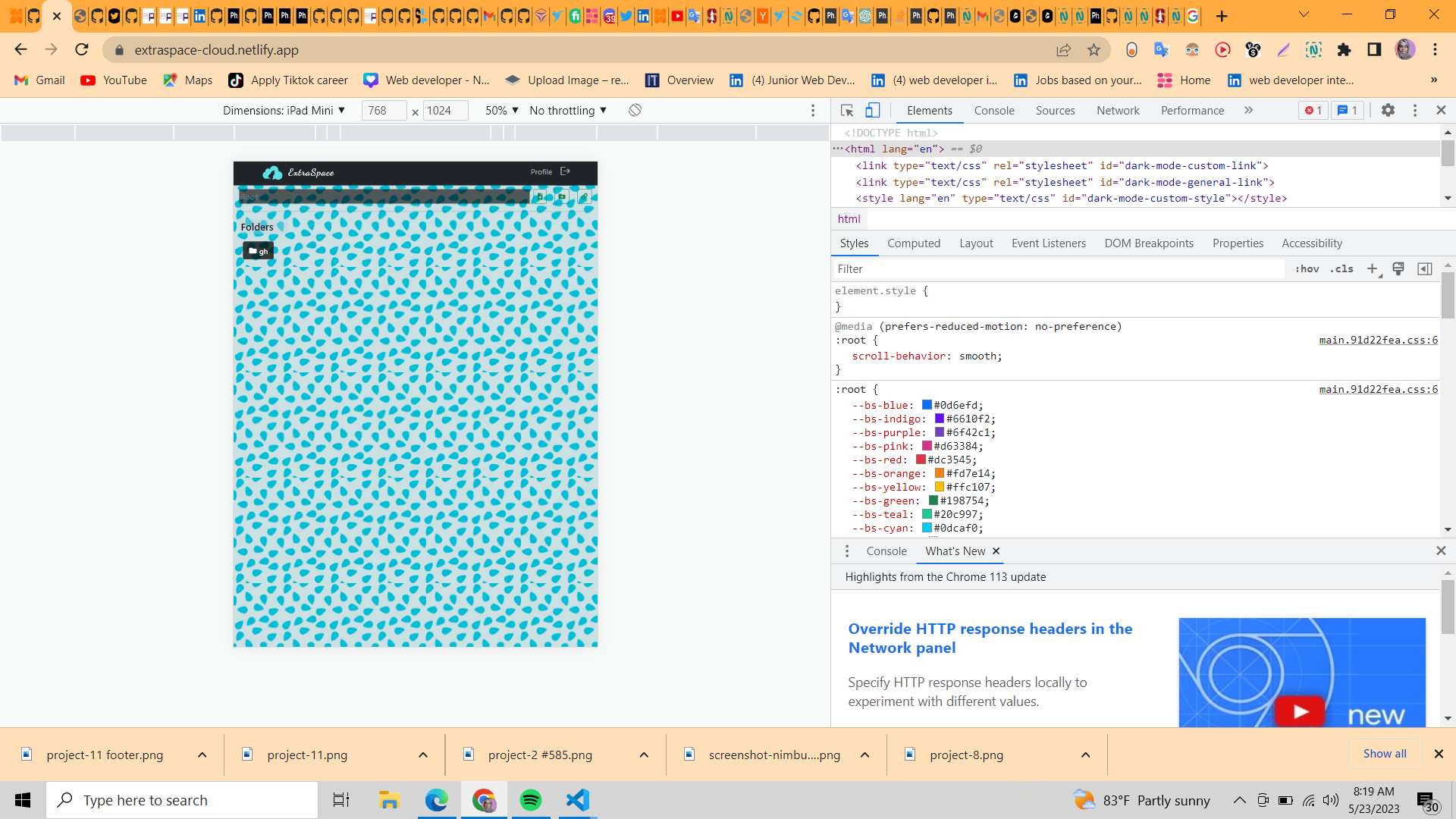This screenshot has width=1456, height=819.
Task: Click the Profile link in ExtraSpace
Action: coord(541,171)
